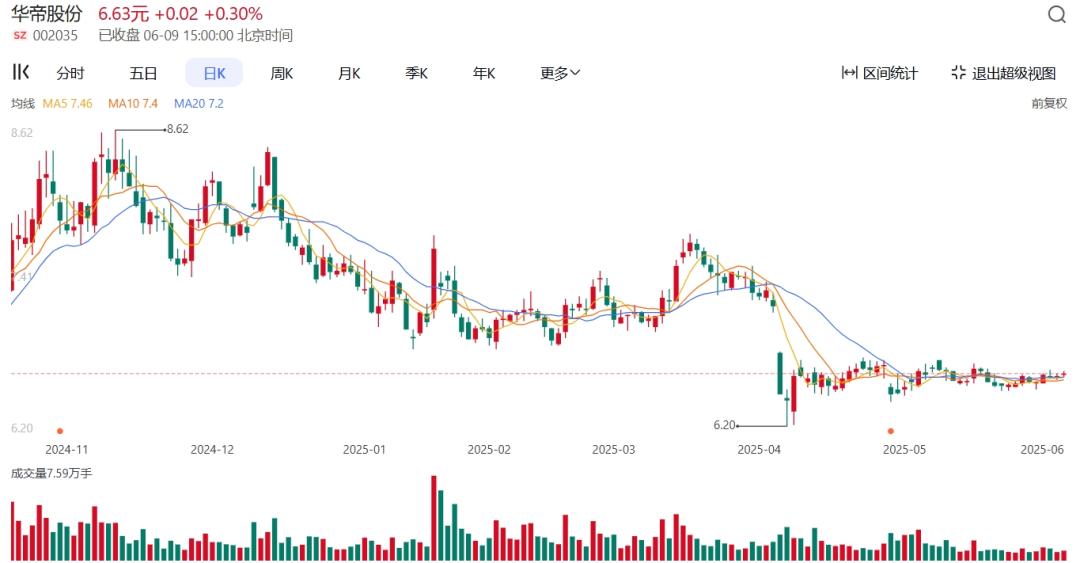Switch to the 季K quarterly tab

416,73
